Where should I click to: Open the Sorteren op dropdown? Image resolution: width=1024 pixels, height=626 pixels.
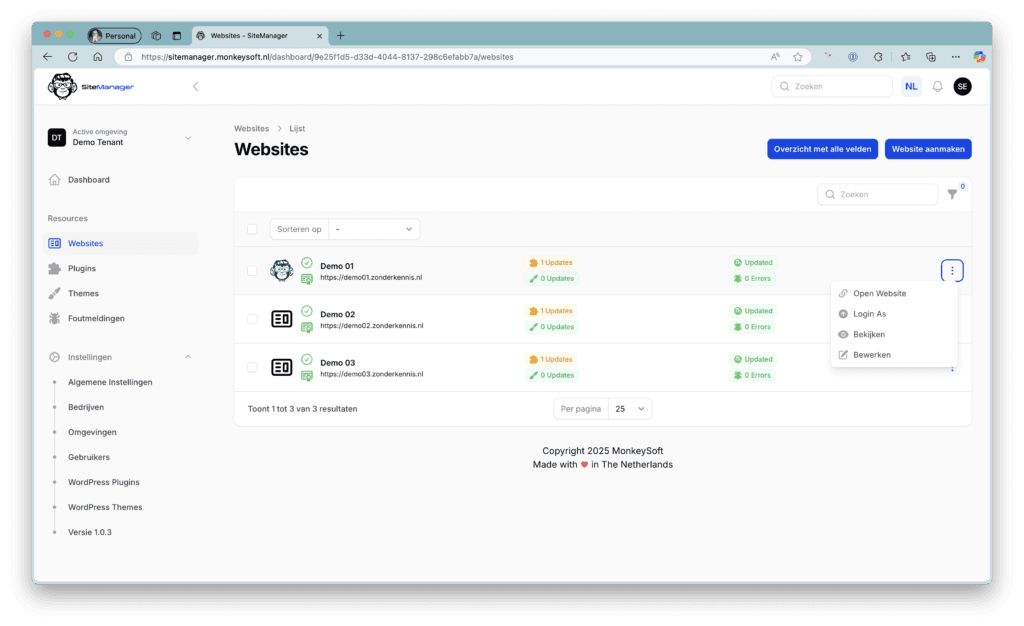(374, 229)
